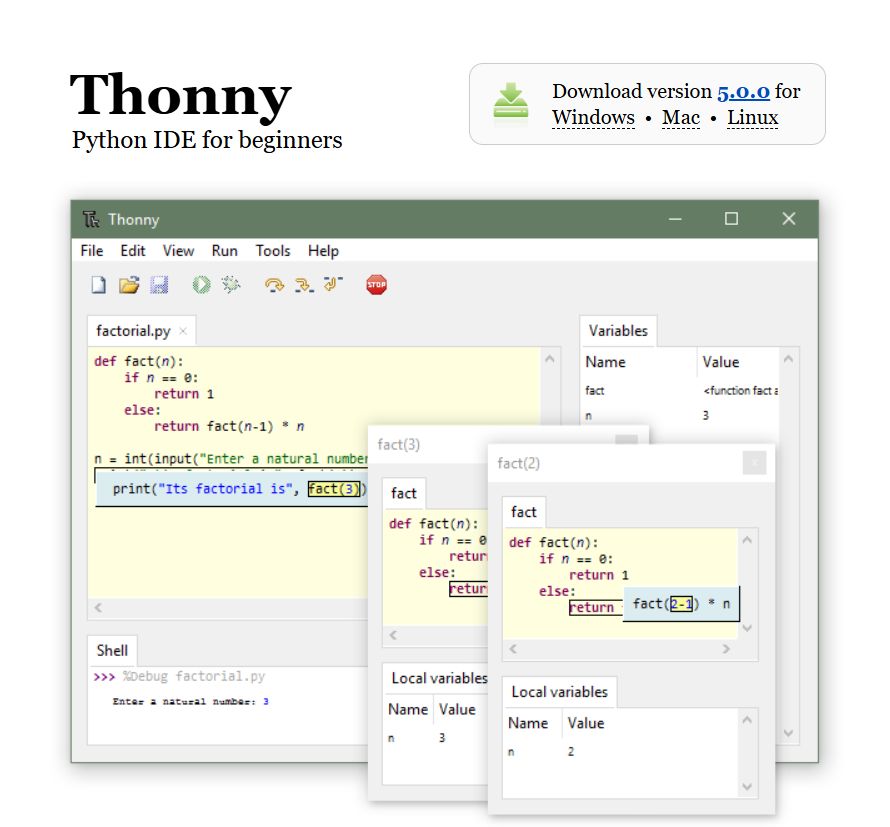The image size is (890, 827).
Task: Select the fact tab in fact(3) window
Action: 404,493
